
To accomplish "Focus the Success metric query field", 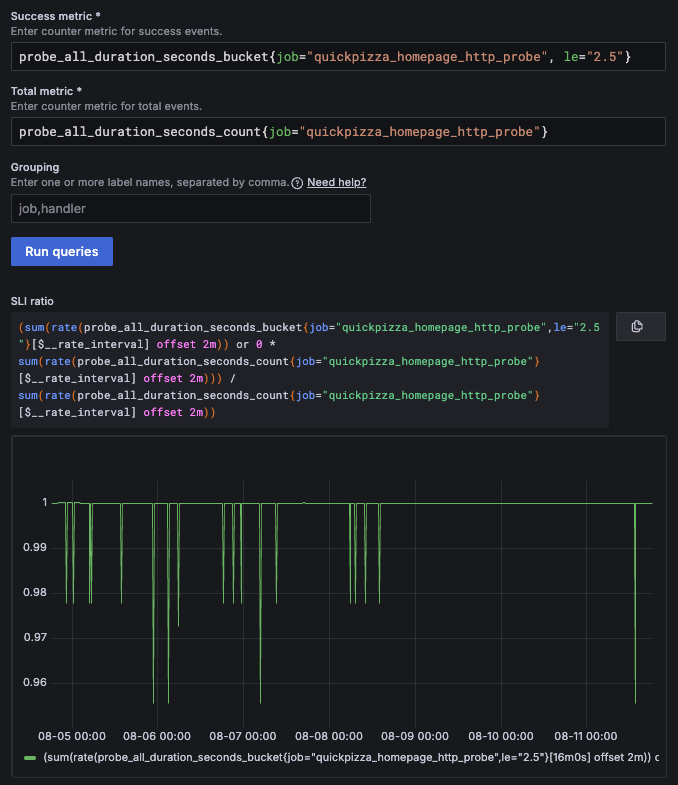I will (338, 56).
